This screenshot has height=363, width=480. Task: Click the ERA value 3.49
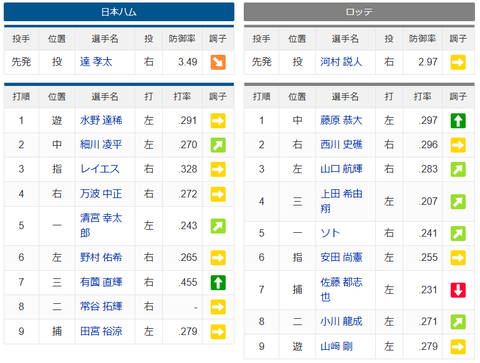pos(188,62)
